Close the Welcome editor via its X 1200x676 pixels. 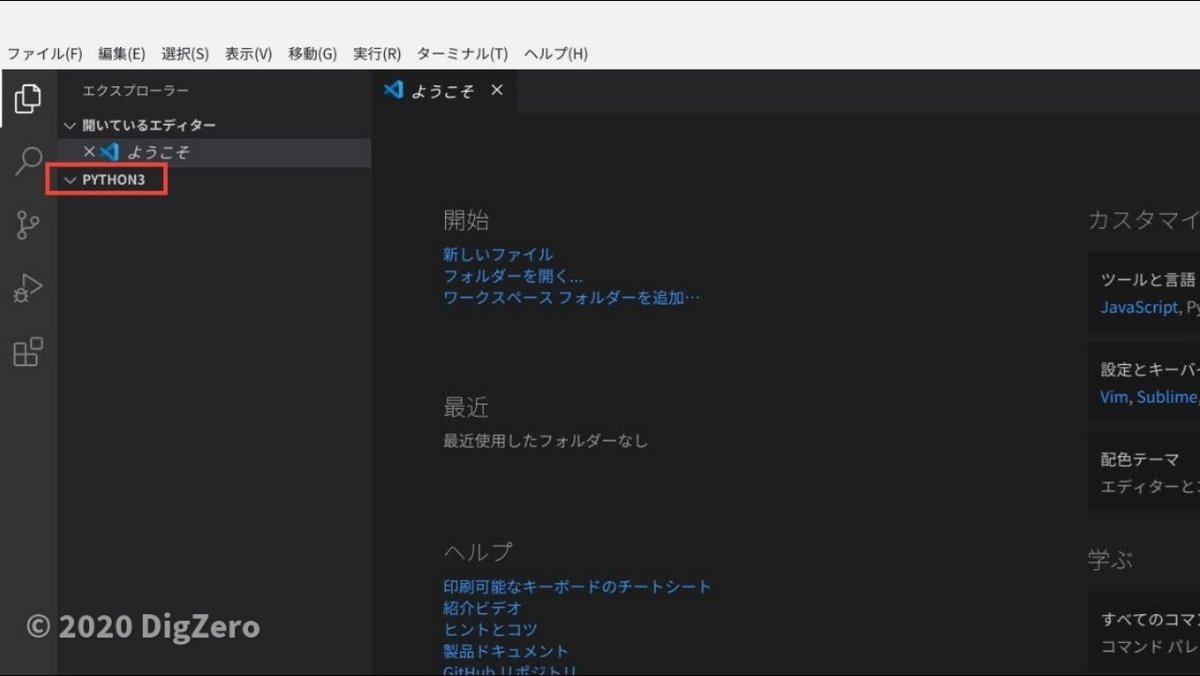(x=497, y=90)
